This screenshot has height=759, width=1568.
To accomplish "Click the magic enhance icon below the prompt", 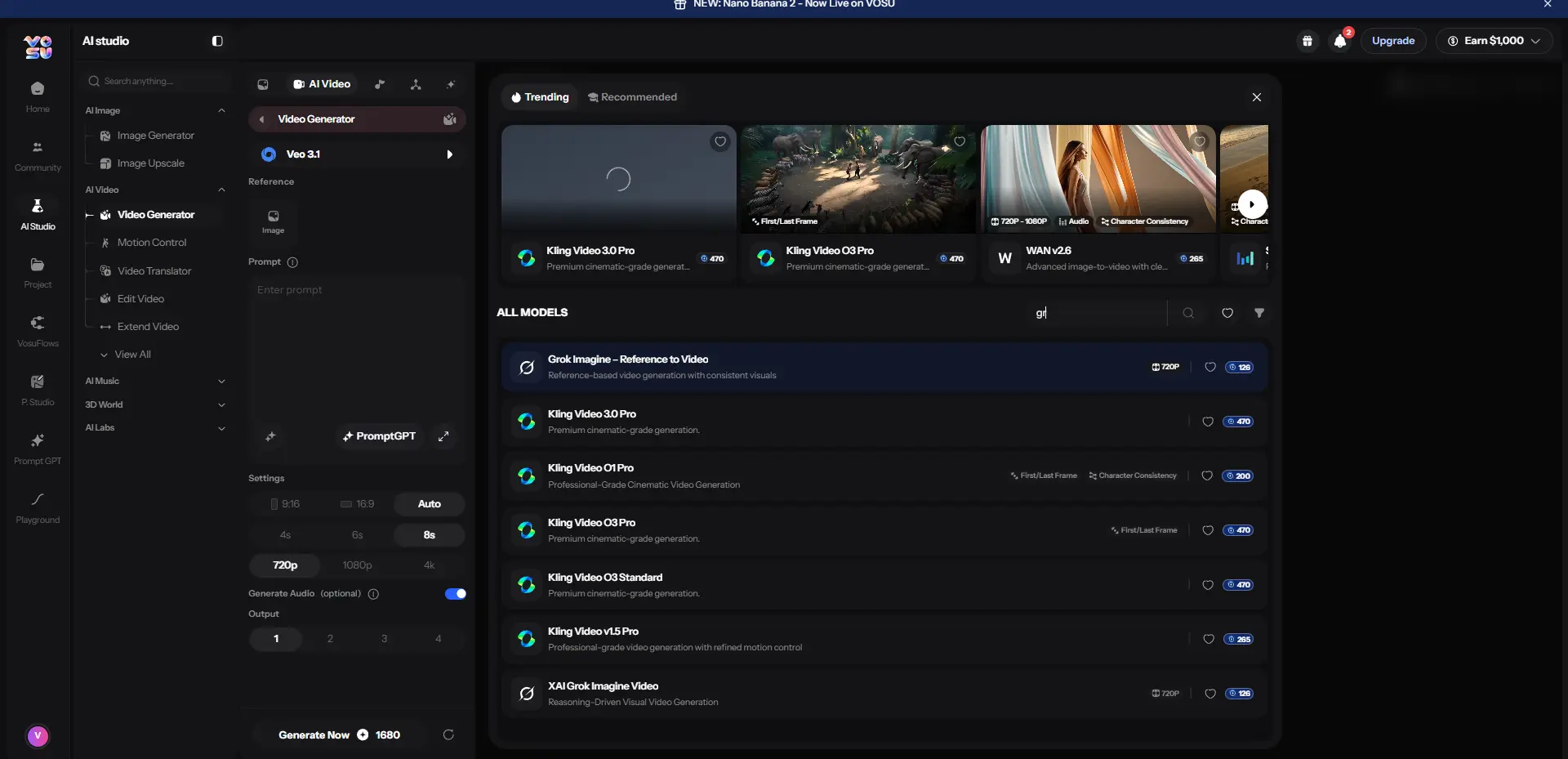I will [270, 436].
